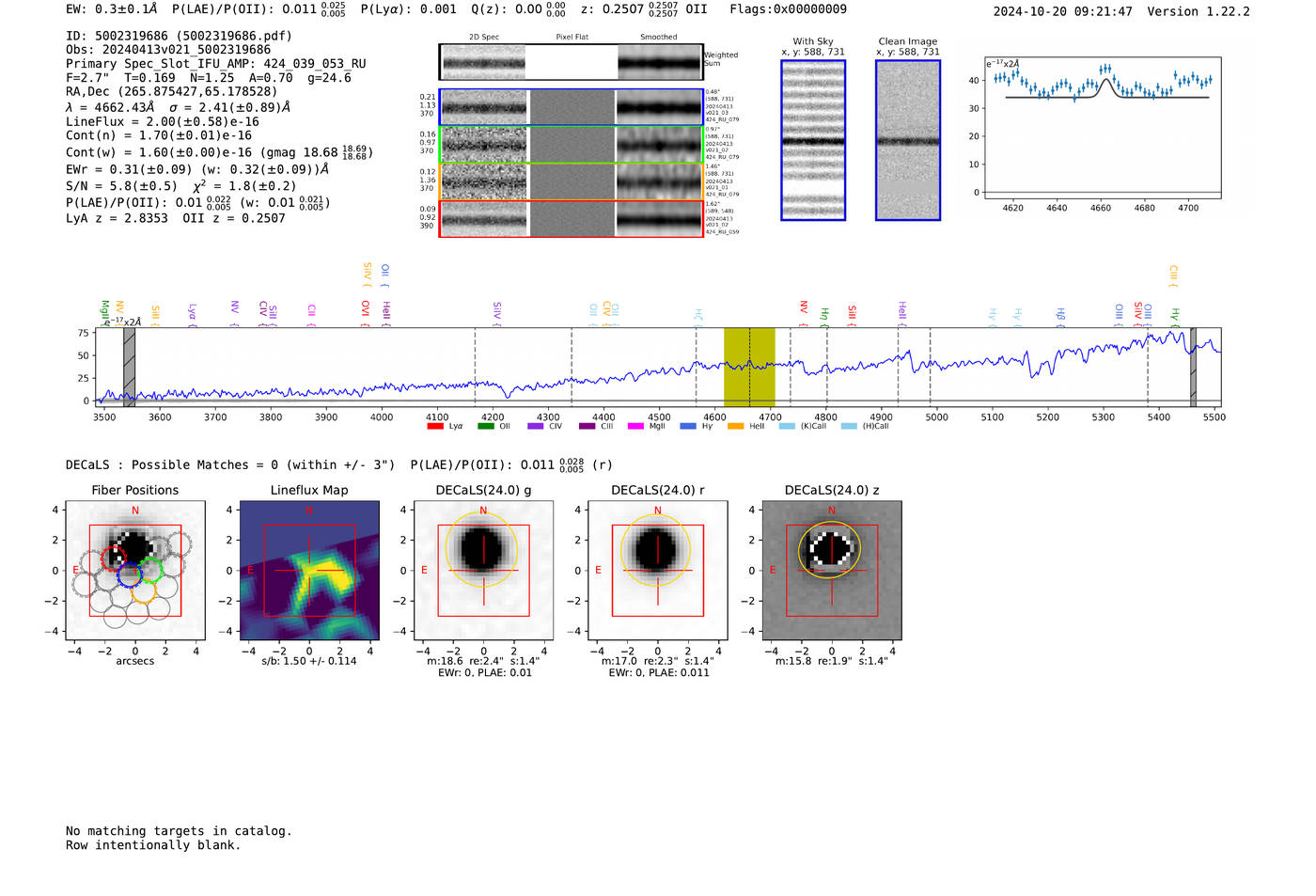Click the Flags:0x00000009 header text
Screen dimensions: 1316x896
tap(788, 9)
